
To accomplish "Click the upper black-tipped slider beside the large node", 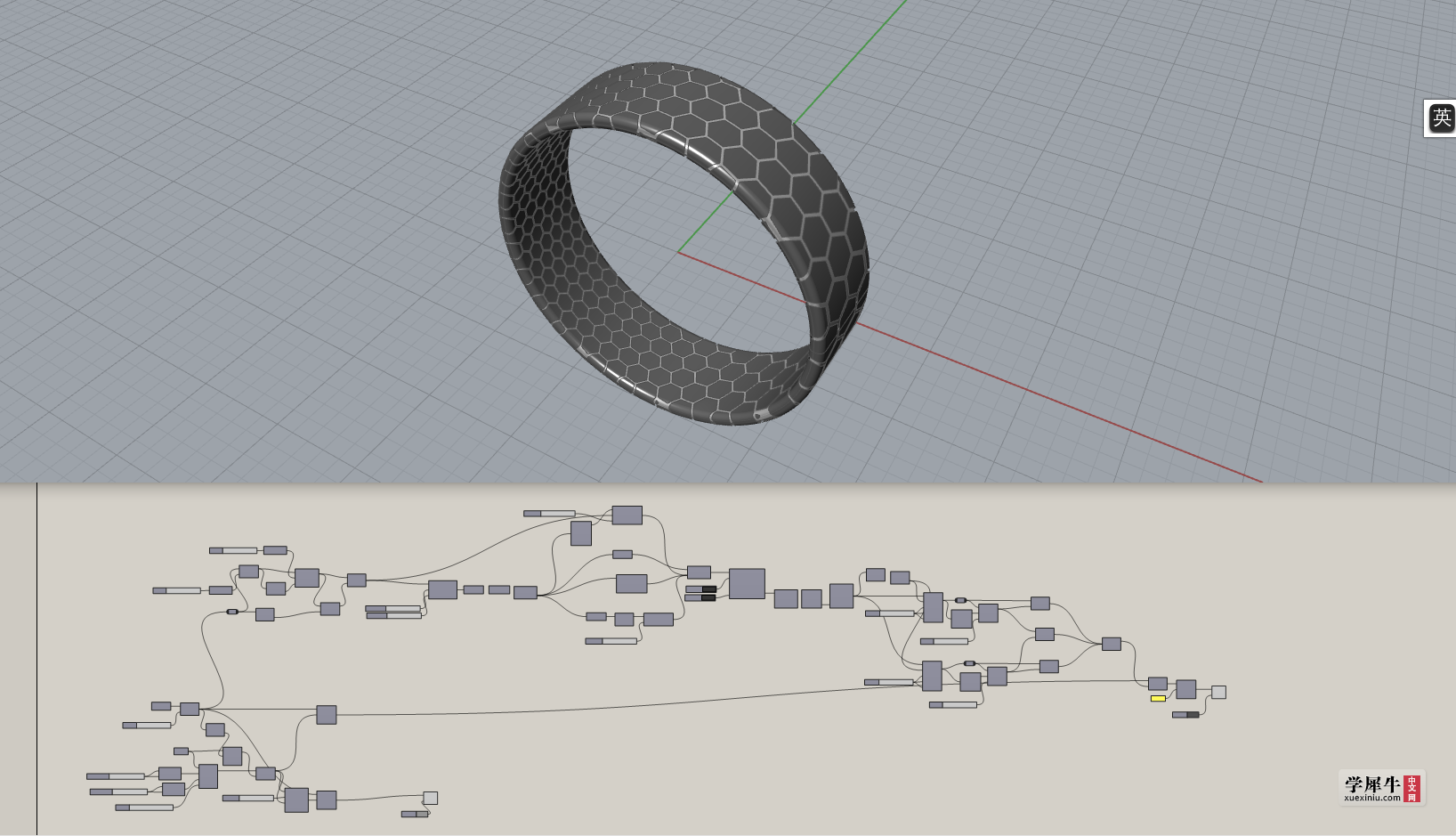I will click(700, 588).
